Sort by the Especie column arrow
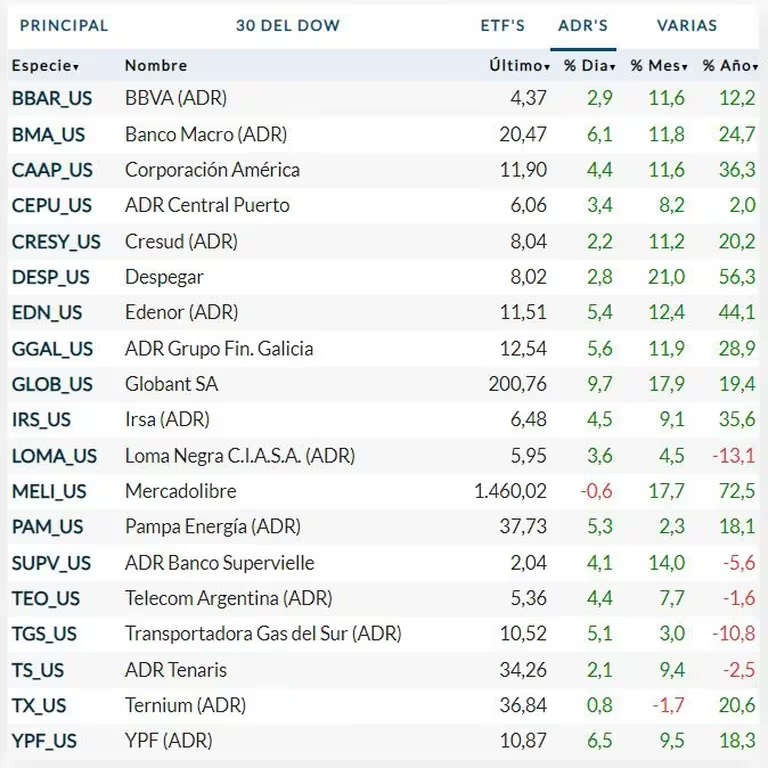768x768 pixels. coord(76,67)
